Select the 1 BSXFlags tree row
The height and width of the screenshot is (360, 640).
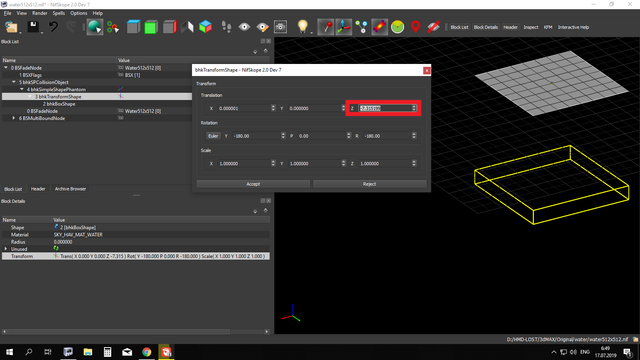point(30,75)
